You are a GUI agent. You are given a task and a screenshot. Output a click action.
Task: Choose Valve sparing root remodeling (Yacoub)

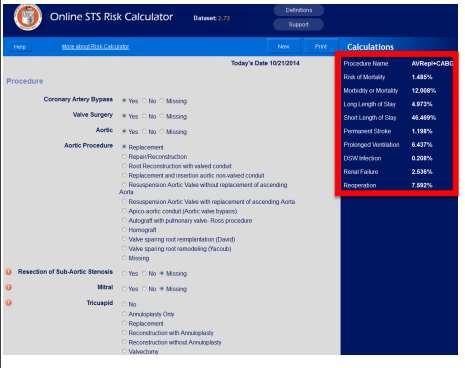124,248
